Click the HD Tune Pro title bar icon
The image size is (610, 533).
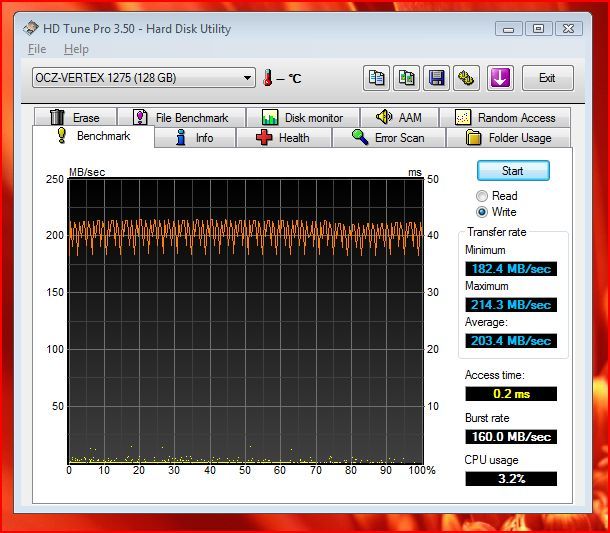[x=30, y=28]
